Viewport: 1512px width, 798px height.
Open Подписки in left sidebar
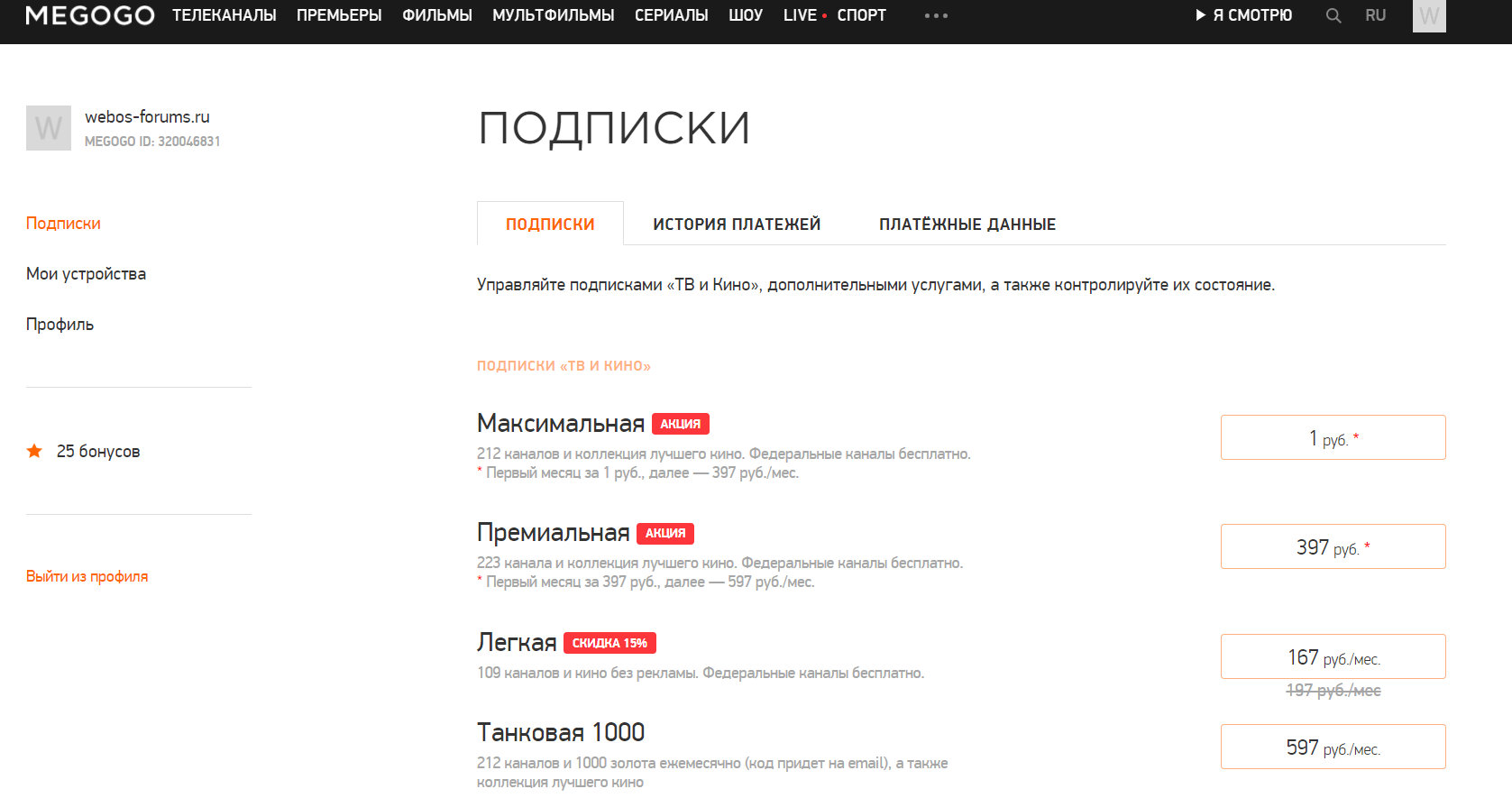[x=63, y=223]
